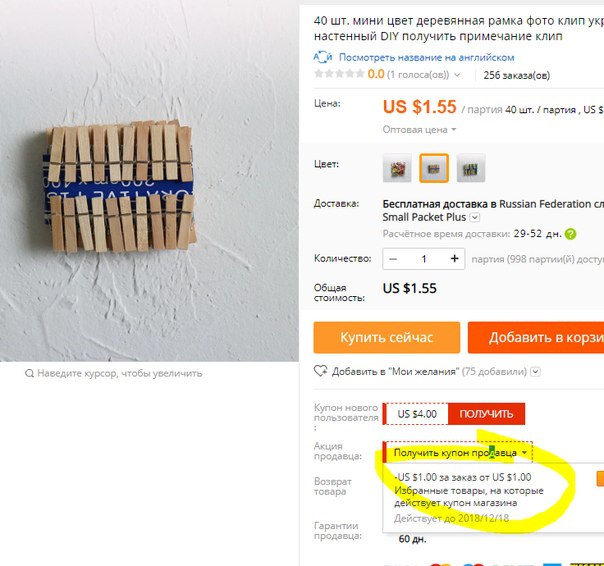The height and width of the screenshot is (566, 604).
Task: Increase quantity with the plus button
Action: (x=455, y=259)
